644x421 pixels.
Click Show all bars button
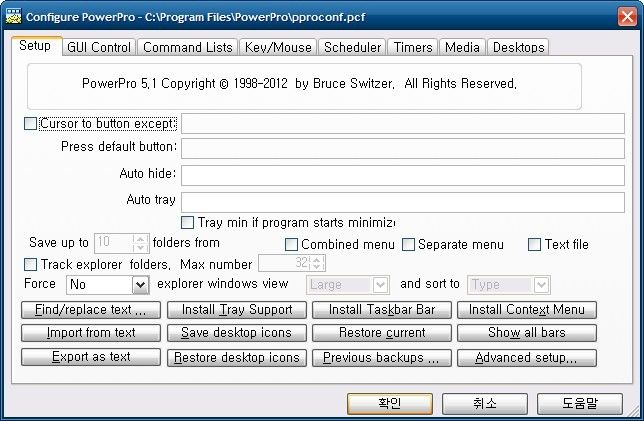pos(527,333)
